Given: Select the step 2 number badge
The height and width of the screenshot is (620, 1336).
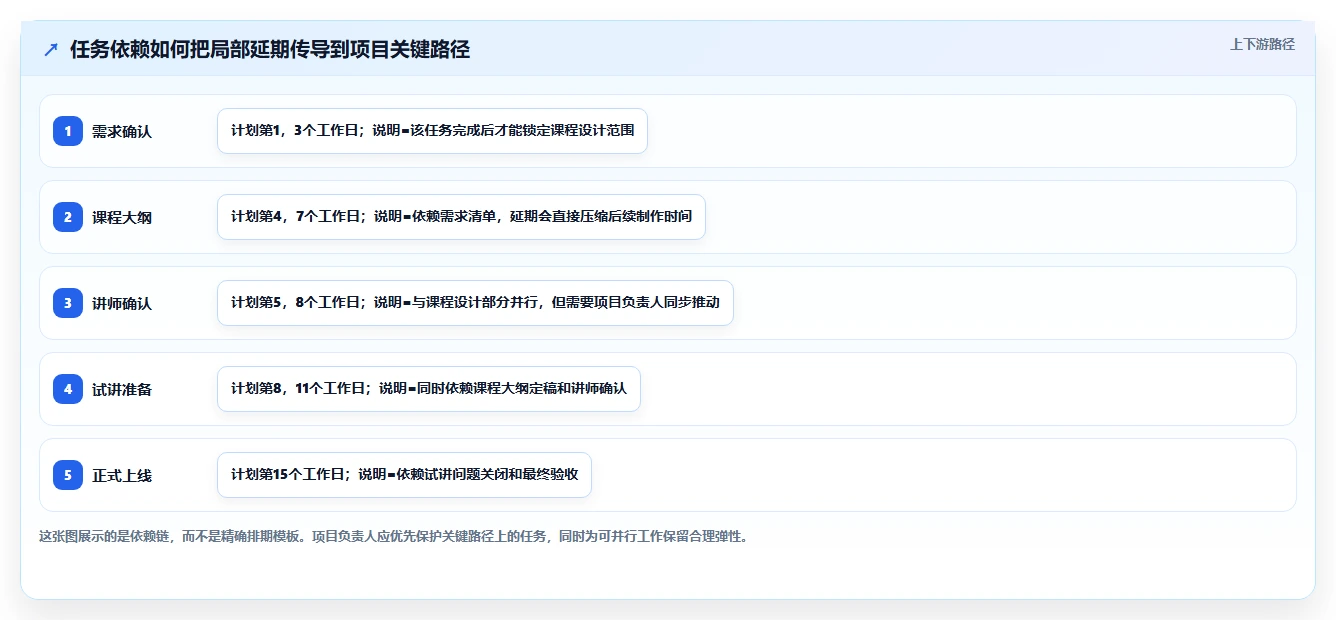Looking at the screenshot, I should click(x=68, y=217).
